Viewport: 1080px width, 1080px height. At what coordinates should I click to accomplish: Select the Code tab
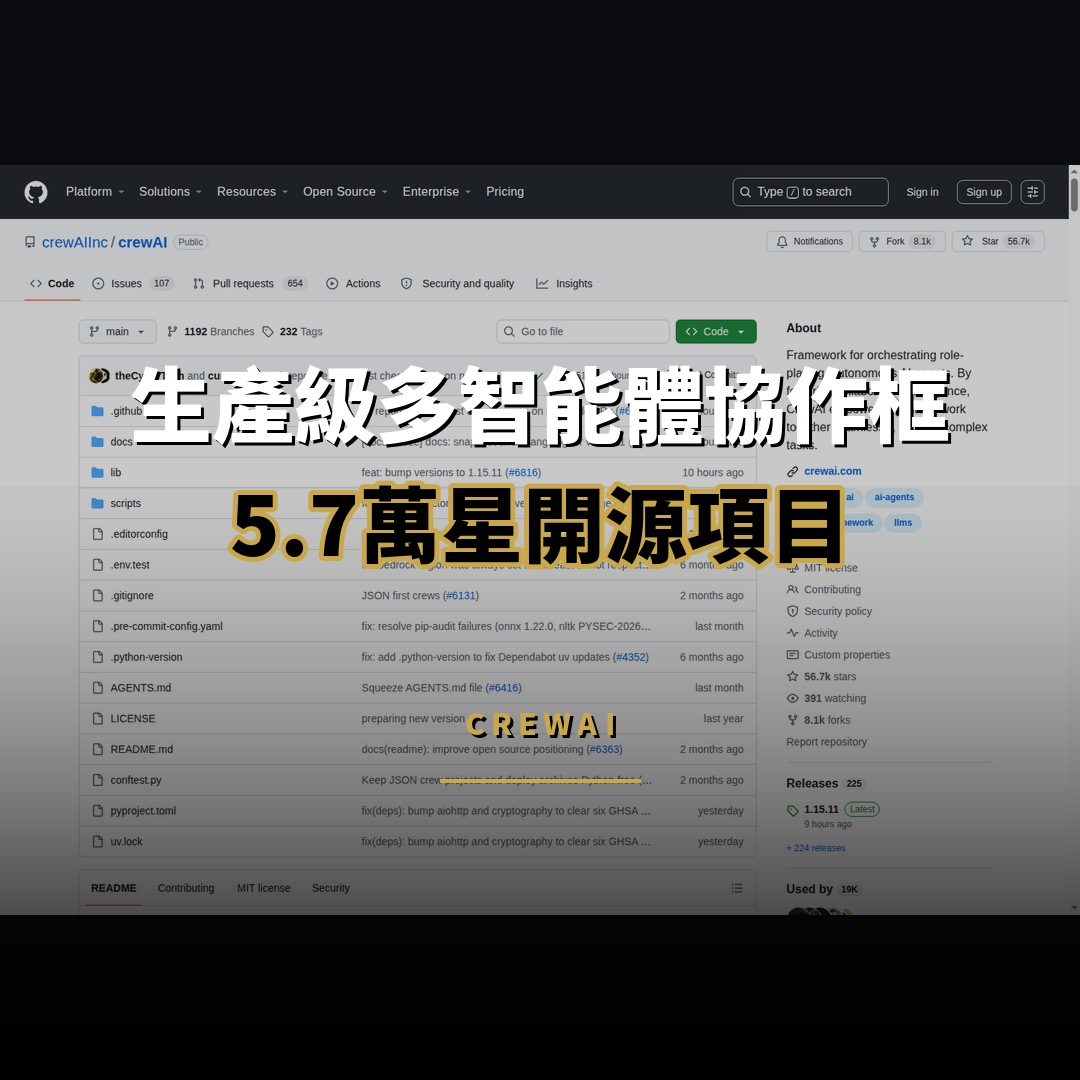tap(52, 284)
